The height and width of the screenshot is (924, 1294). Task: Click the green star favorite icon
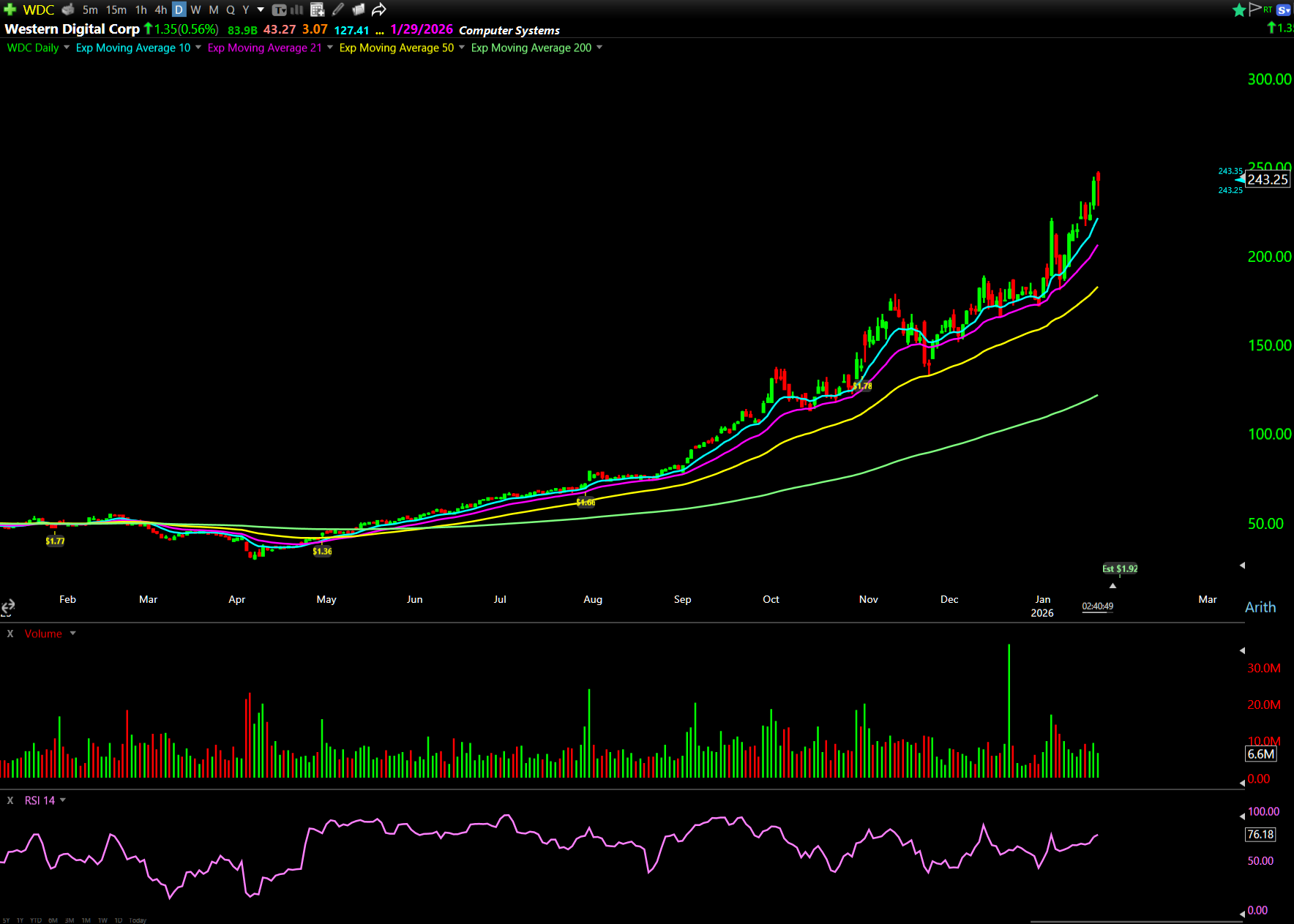tap(1238, 10)
